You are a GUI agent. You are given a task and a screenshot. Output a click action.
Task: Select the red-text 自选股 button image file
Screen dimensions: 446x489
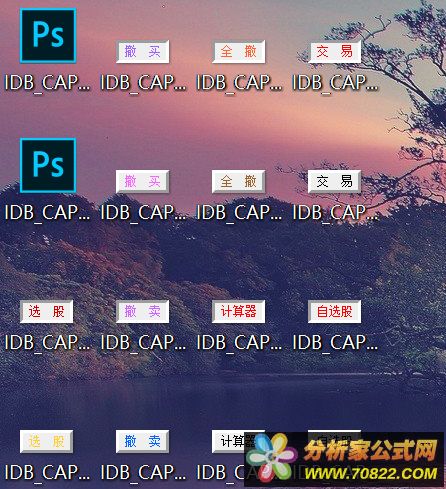click(335, 312)
